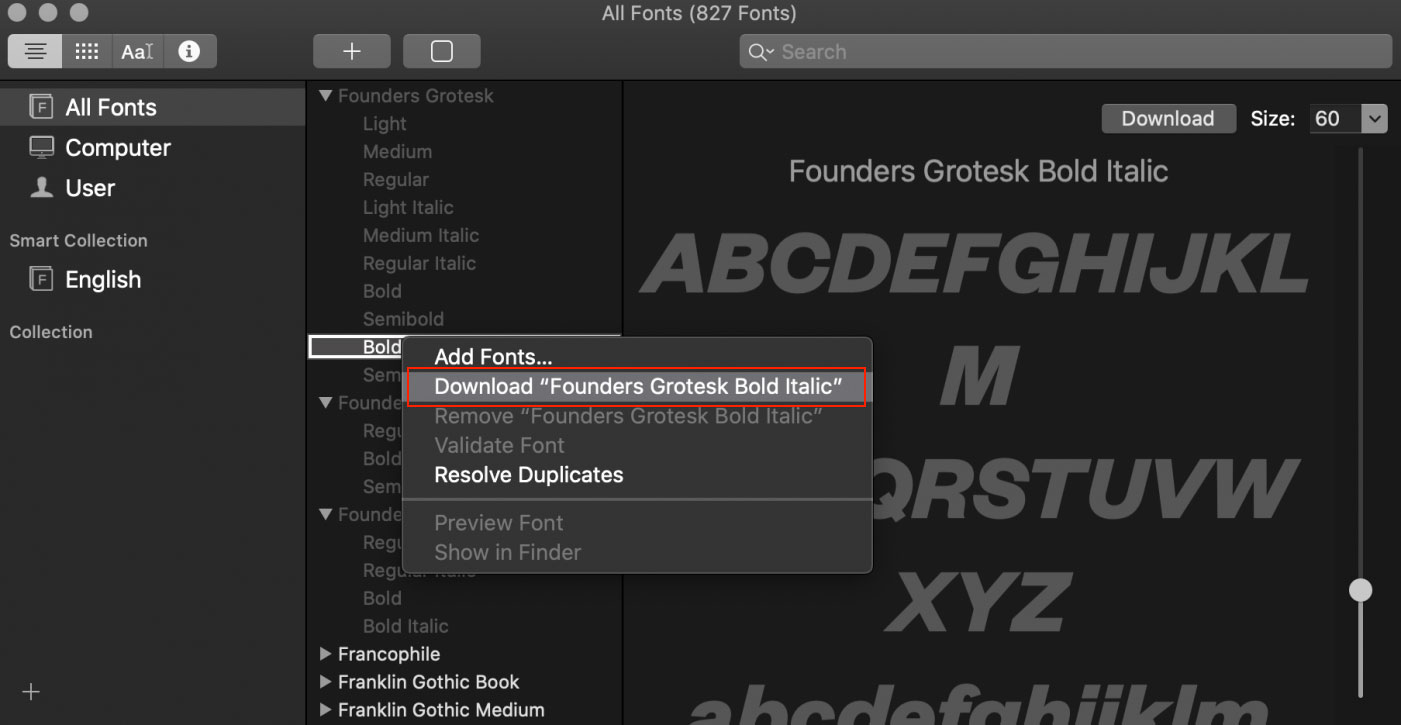
Task: Switch to the grid repertoire view icon
Action: pyautogui.click(x=87, y=51)
